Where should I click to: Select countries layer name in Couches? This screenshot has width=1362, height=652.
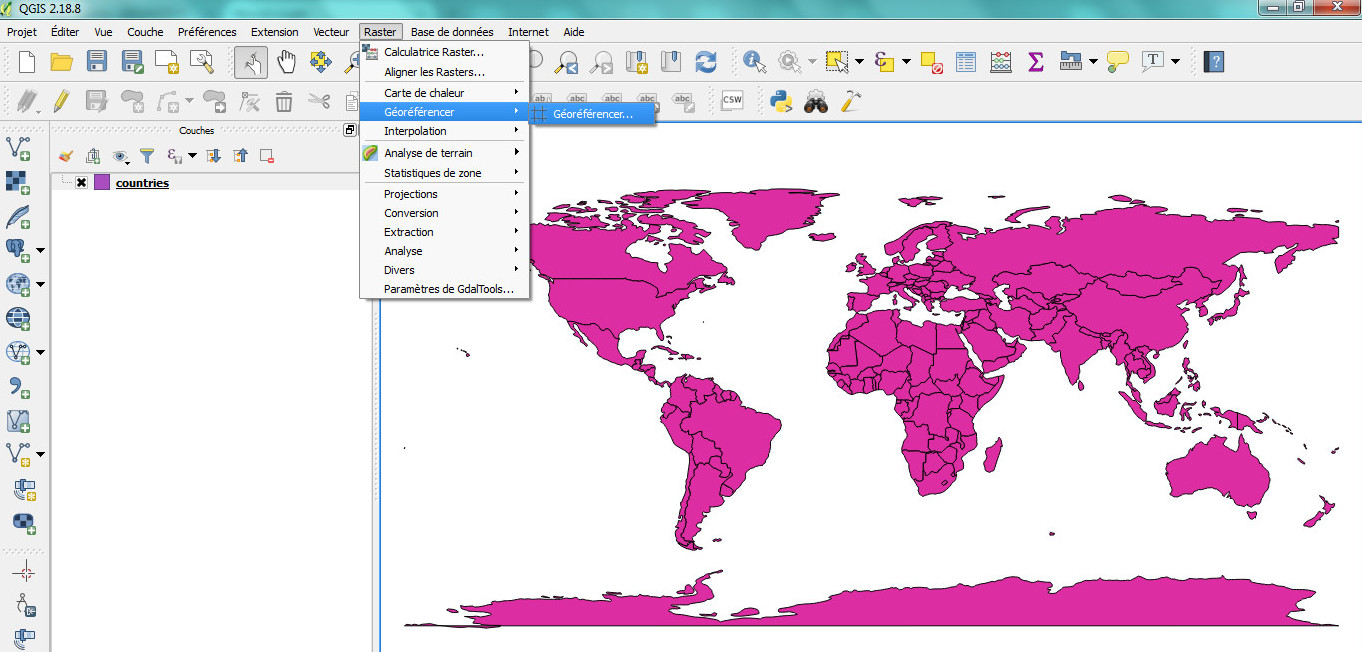(x=142, y=183)
